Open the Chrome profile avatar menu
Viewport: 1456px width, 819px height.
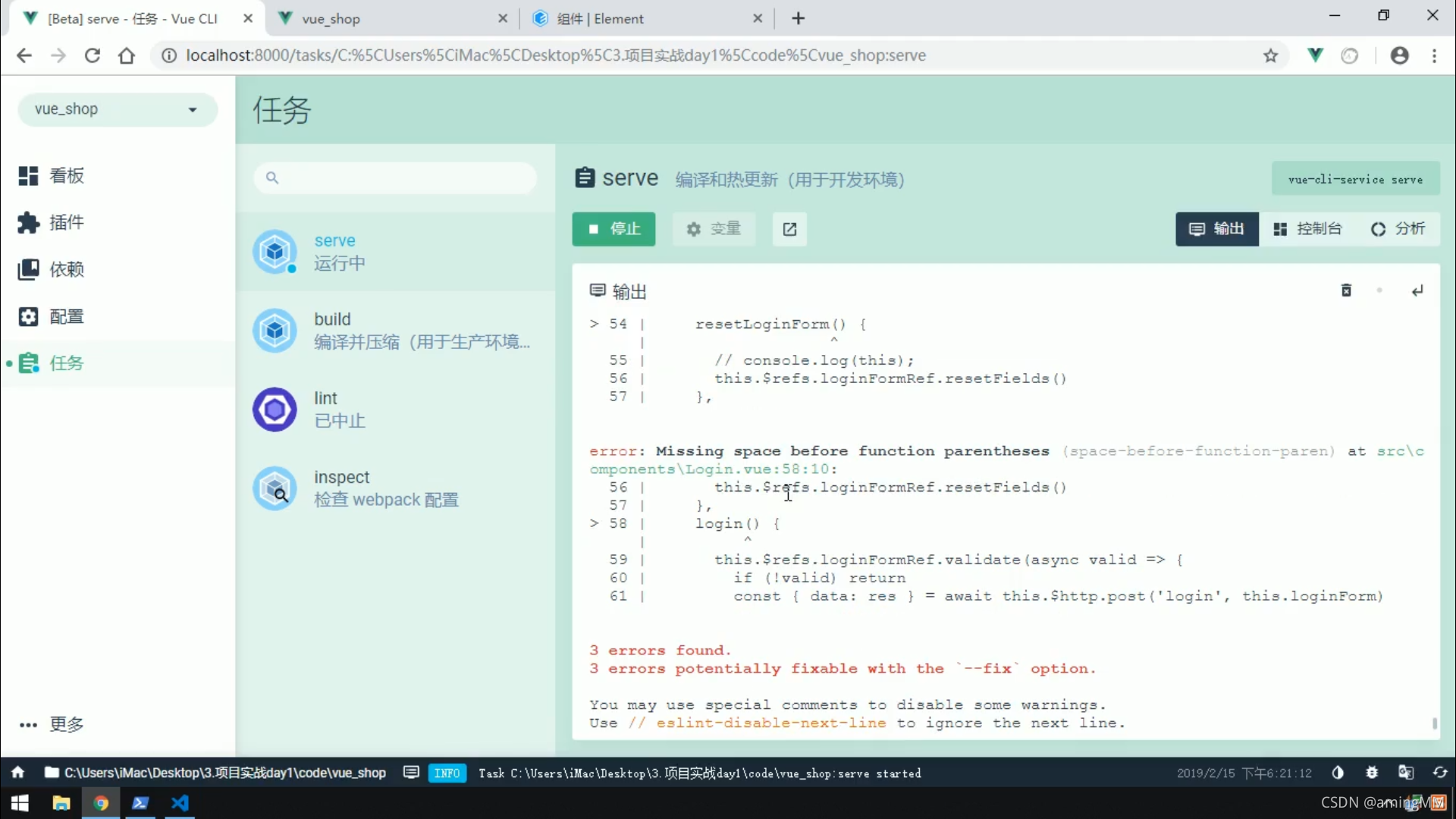click(1400, 55)
